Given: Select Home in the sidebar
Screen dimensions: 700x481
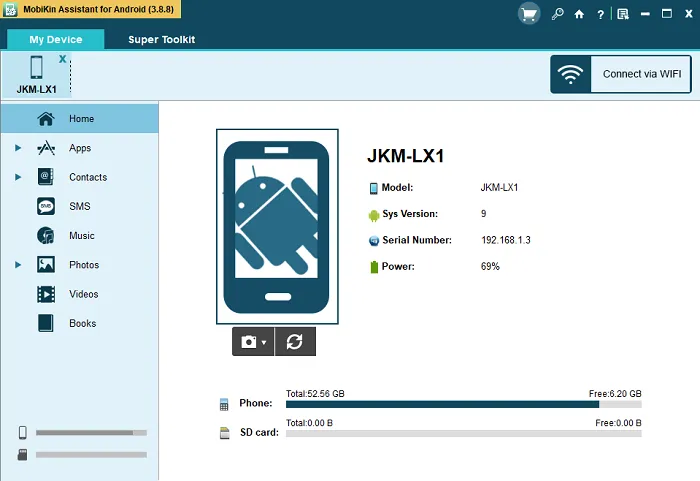Looking at the screenshot, I should (x=79, y=118).
